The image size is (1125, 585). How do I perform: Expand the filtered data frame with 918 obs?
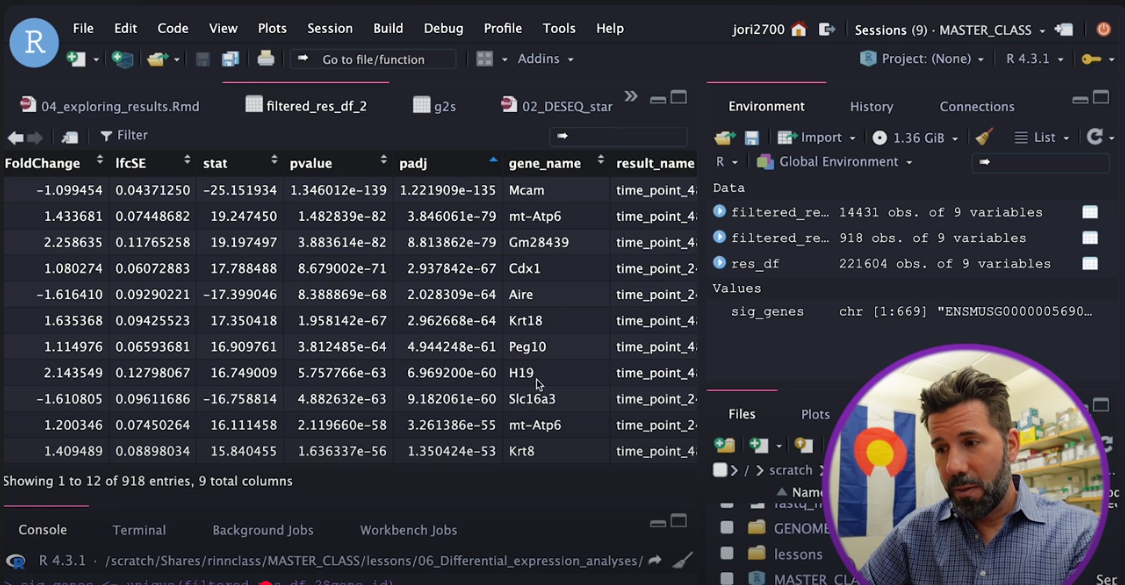(x=720, y=237)
